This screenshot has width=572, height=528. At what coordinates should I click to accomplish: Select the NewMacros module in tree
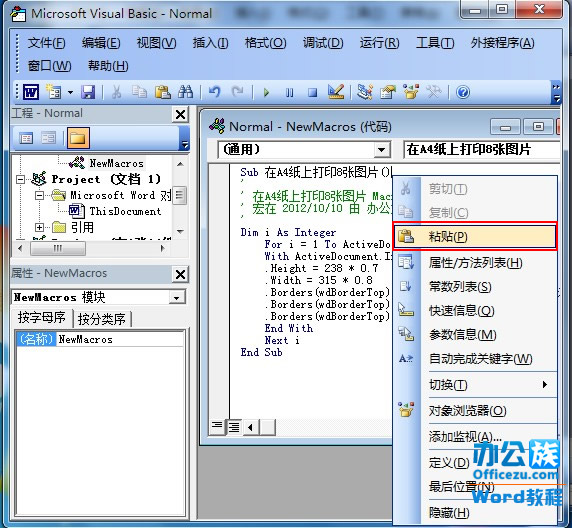(116, 163)
